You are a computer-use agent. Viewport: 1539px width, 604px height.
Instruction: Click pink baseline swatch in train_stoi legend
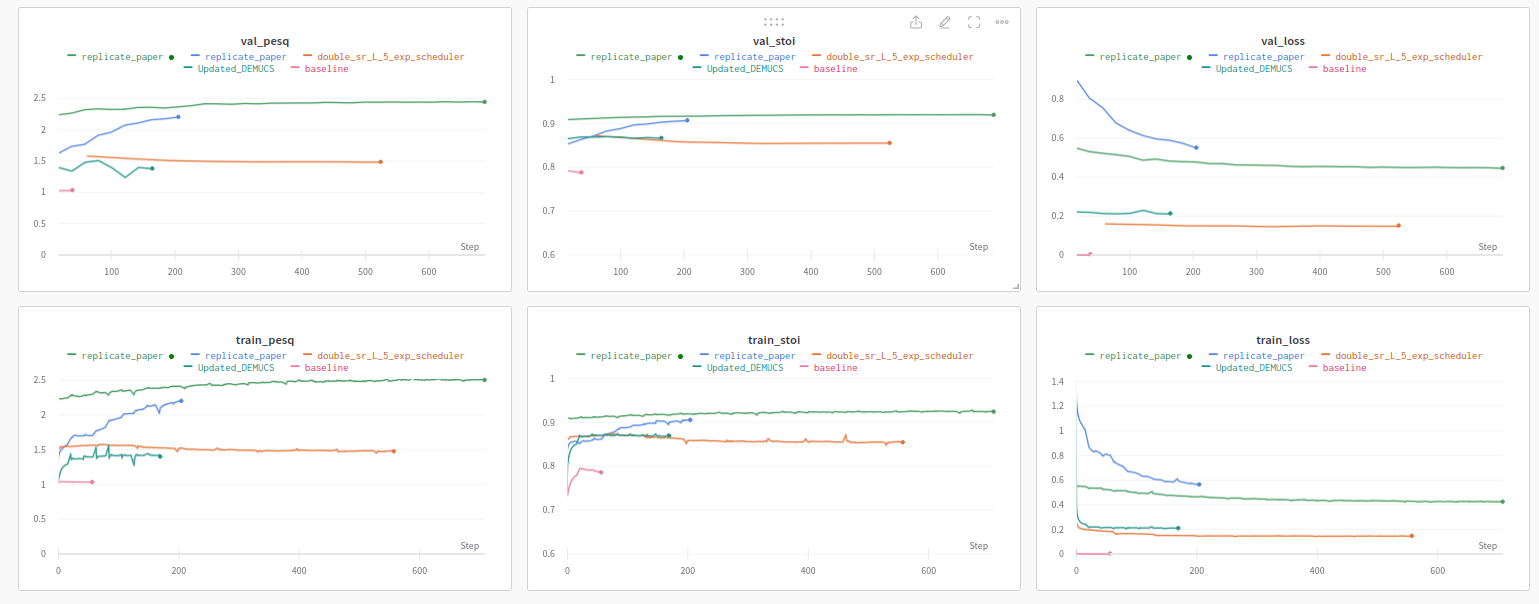pos(802,368)
